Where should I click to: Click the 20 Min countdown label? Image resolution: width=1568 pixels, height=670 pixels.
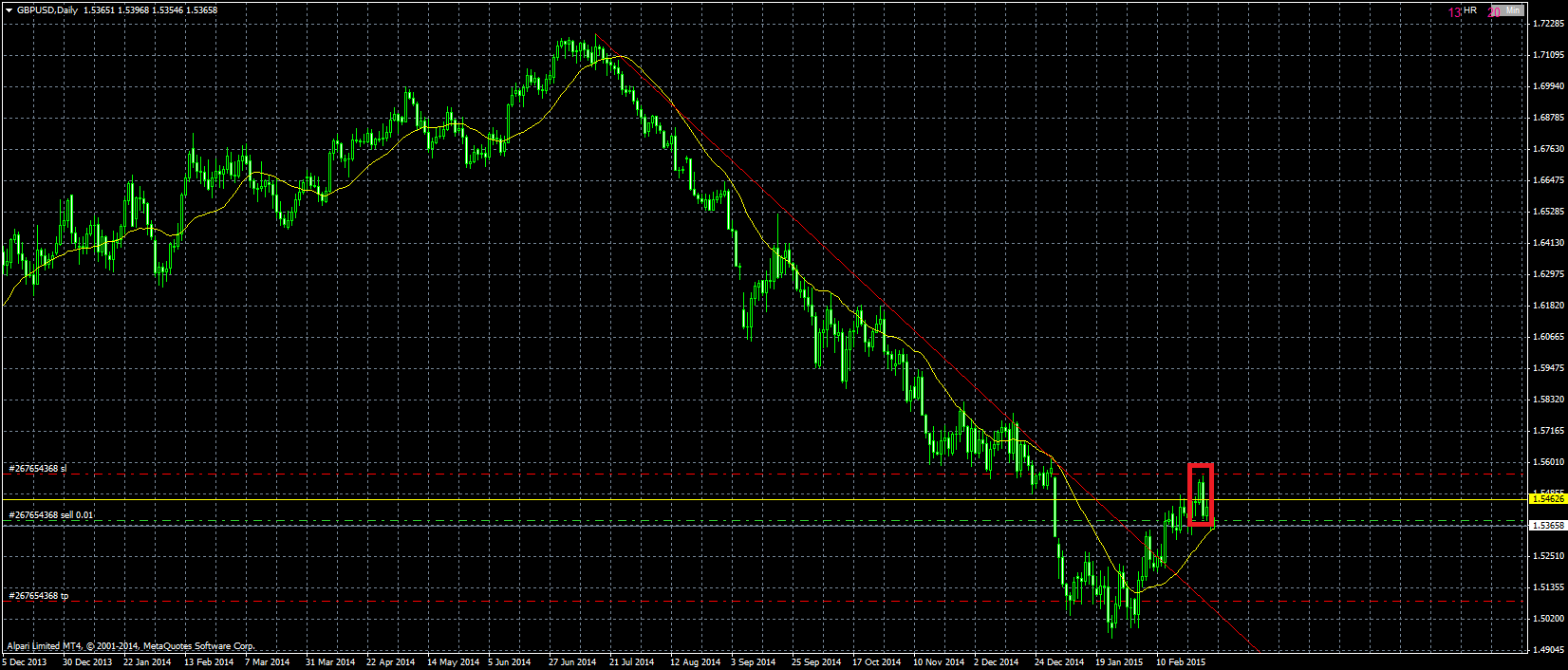(1505, 11)
